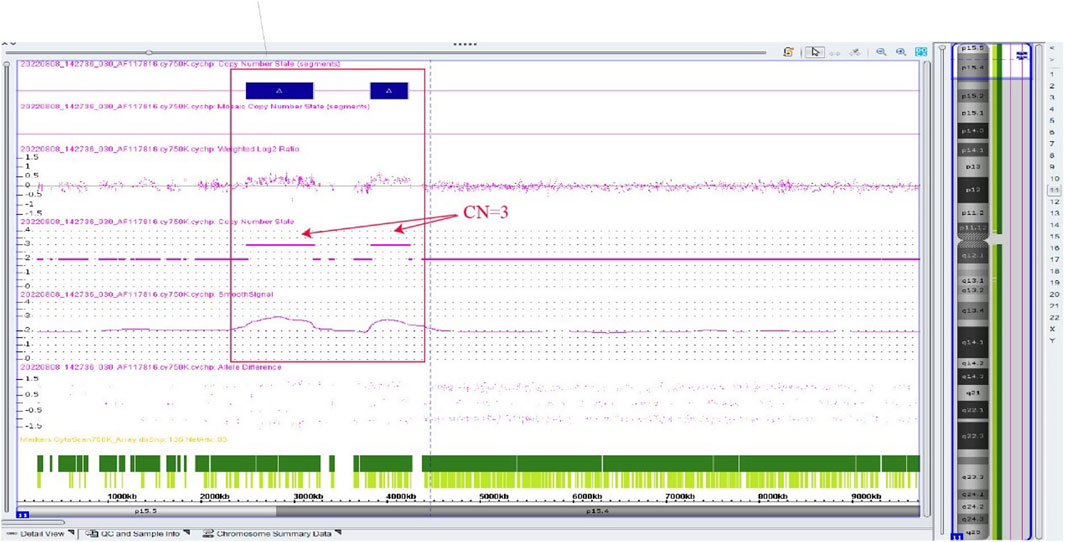
Task: Click the horizontal scrollbar below the cytoband bar
Action: [34, 522]
